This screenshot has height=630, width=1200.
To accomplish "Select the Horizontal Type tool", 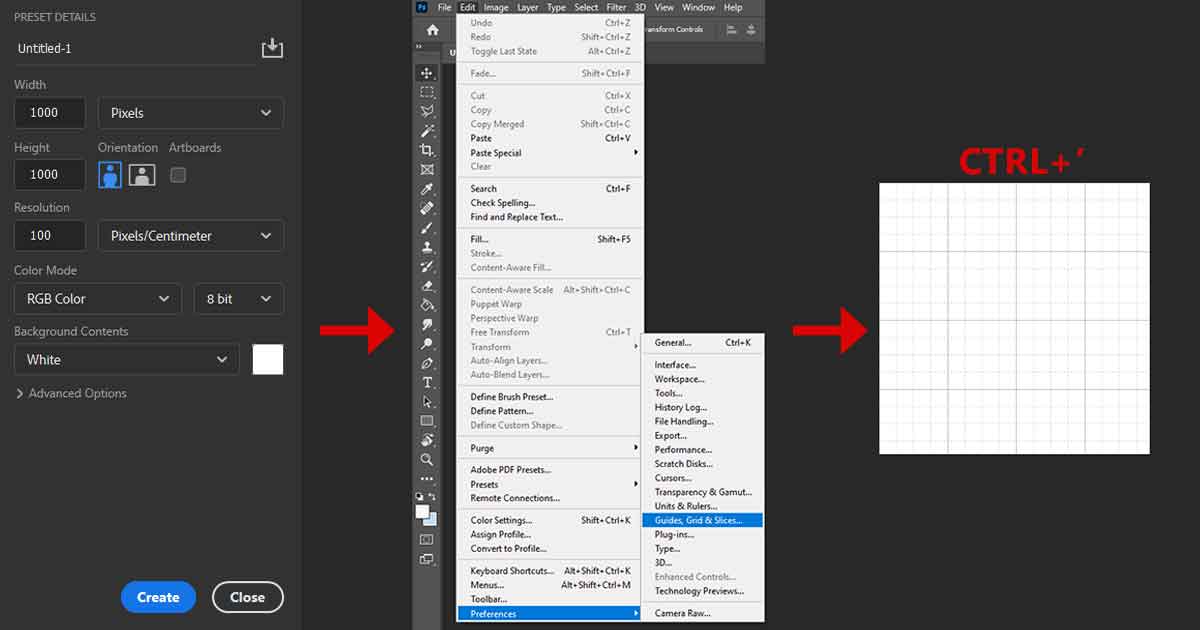I will (427, 382).
